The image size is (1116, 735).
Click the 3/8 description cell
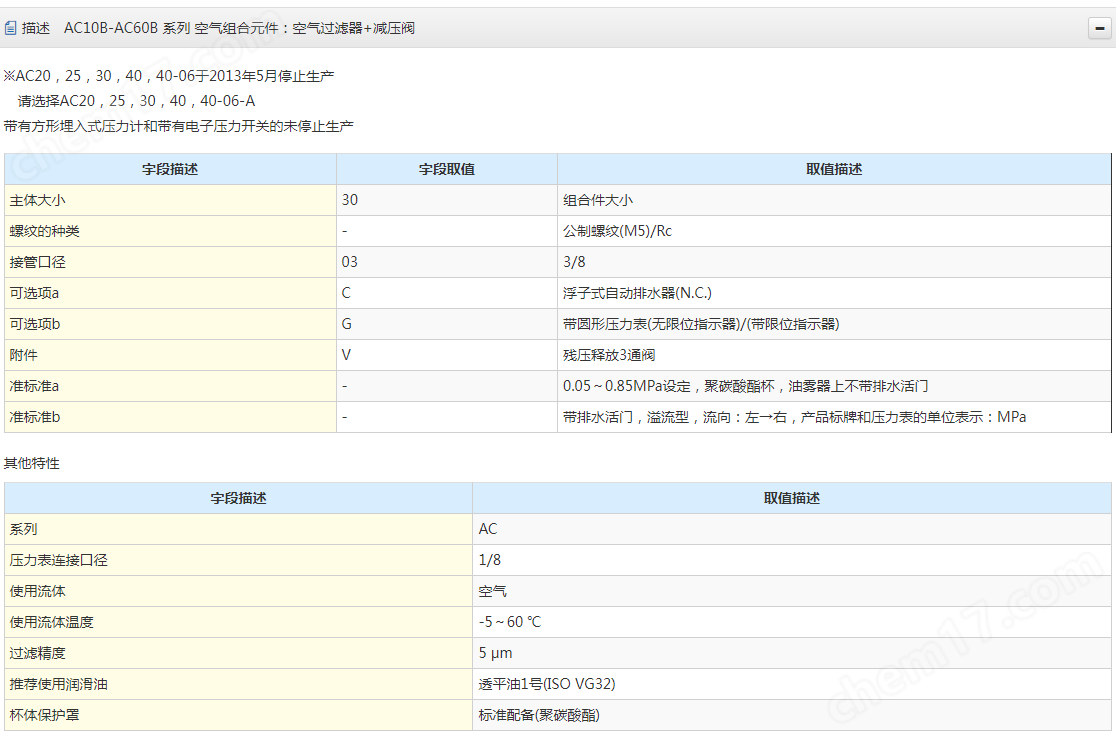point(834,263)
